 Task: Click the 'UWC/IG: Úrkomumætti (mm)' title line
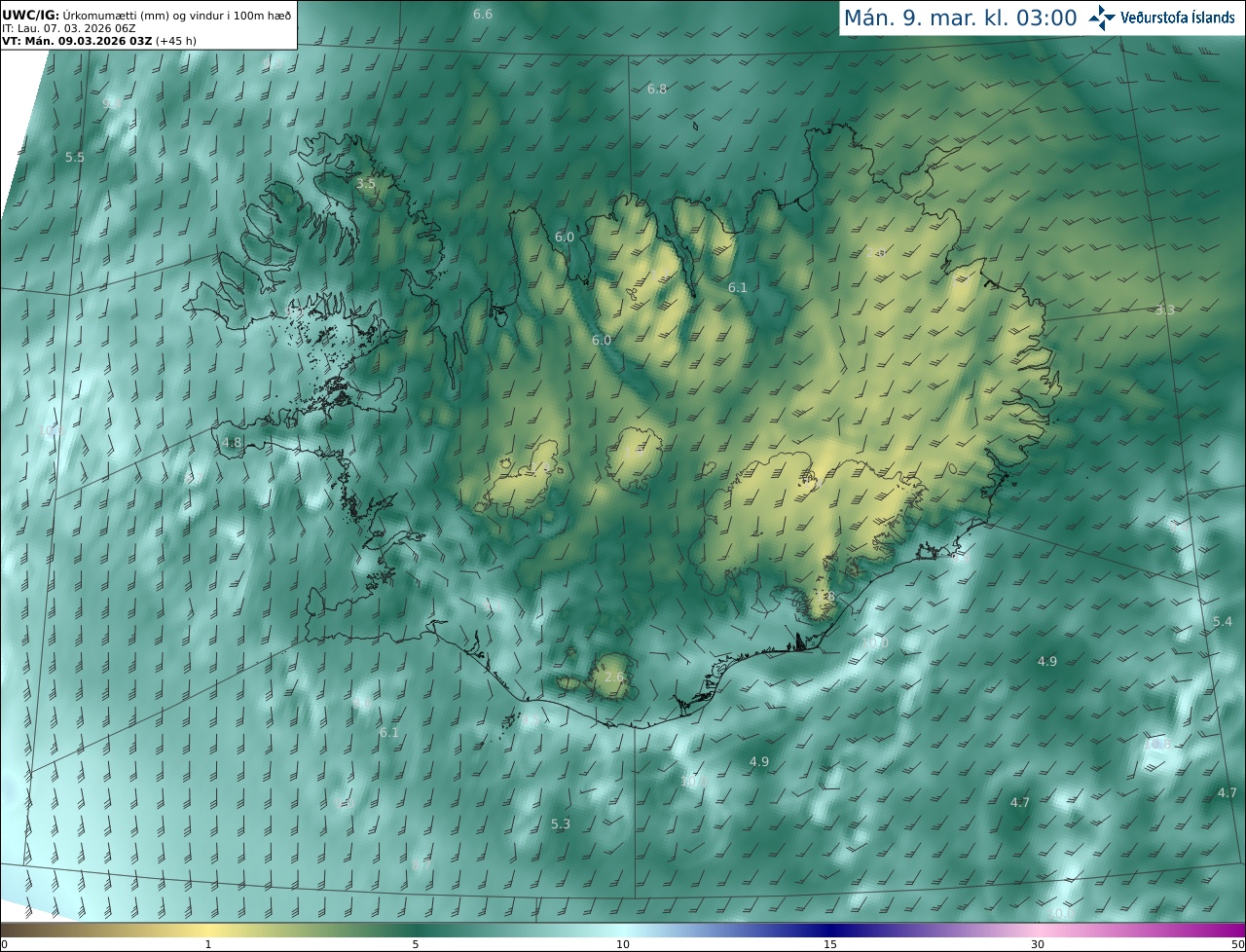pyautogui.click(x=146, y=15)
